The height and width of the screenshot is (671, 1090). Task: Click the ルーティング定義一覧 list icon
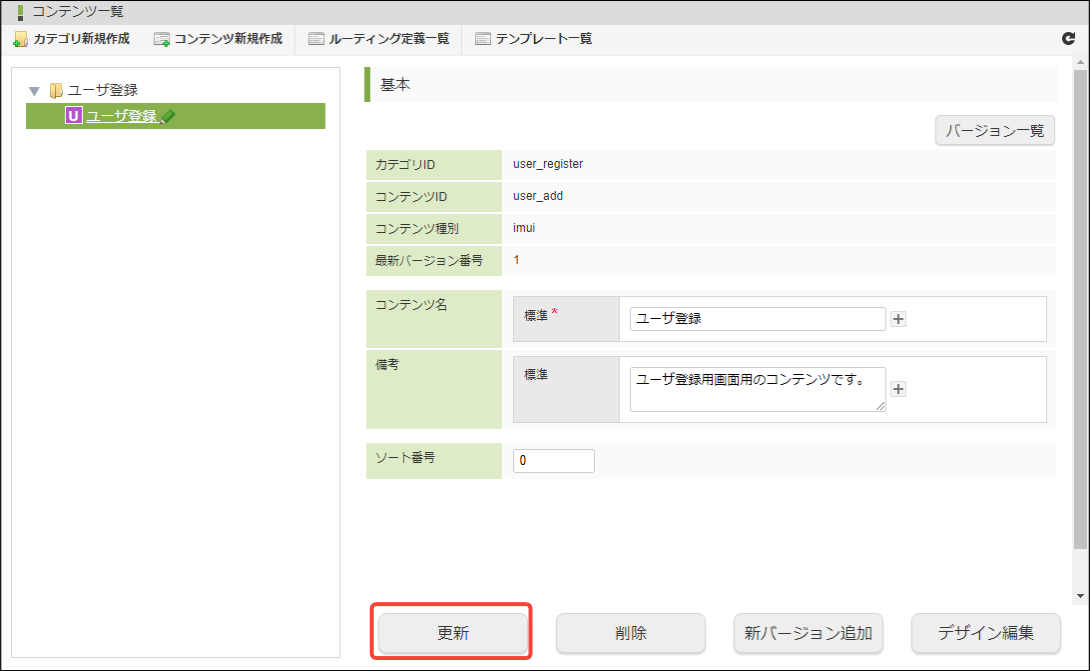316,39
